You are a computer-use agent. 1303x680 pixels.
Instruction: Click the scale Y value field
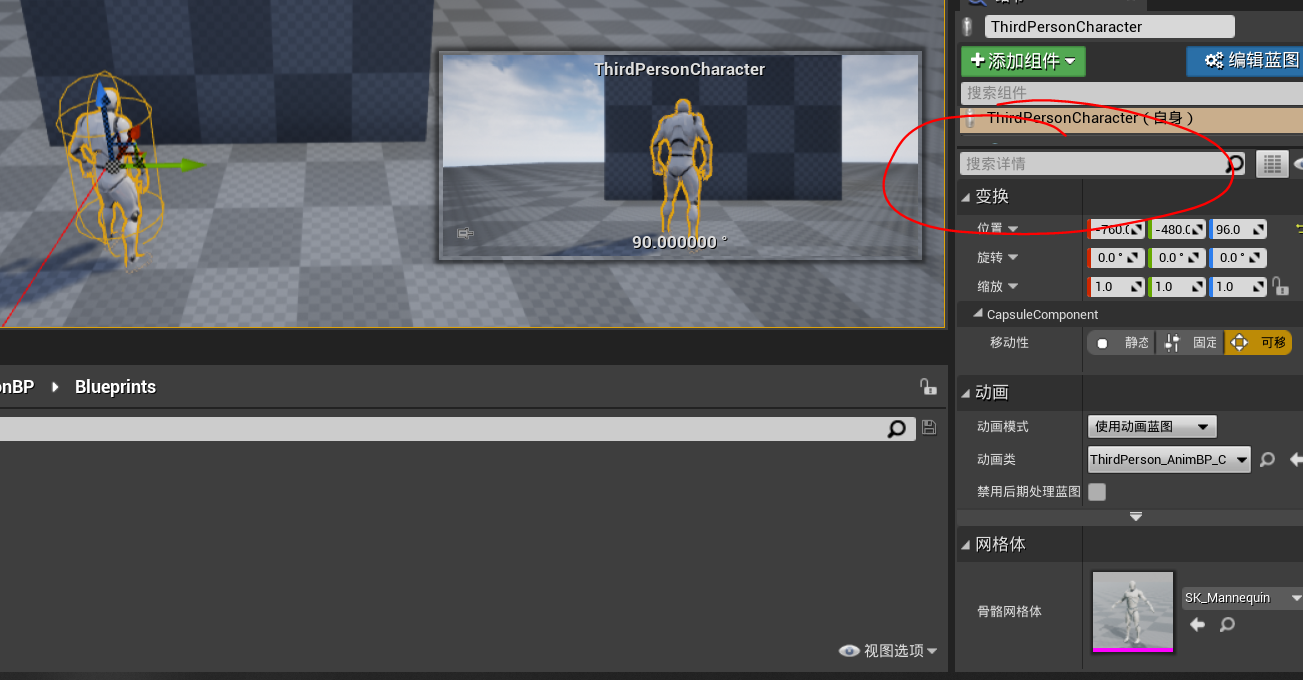1177,287
